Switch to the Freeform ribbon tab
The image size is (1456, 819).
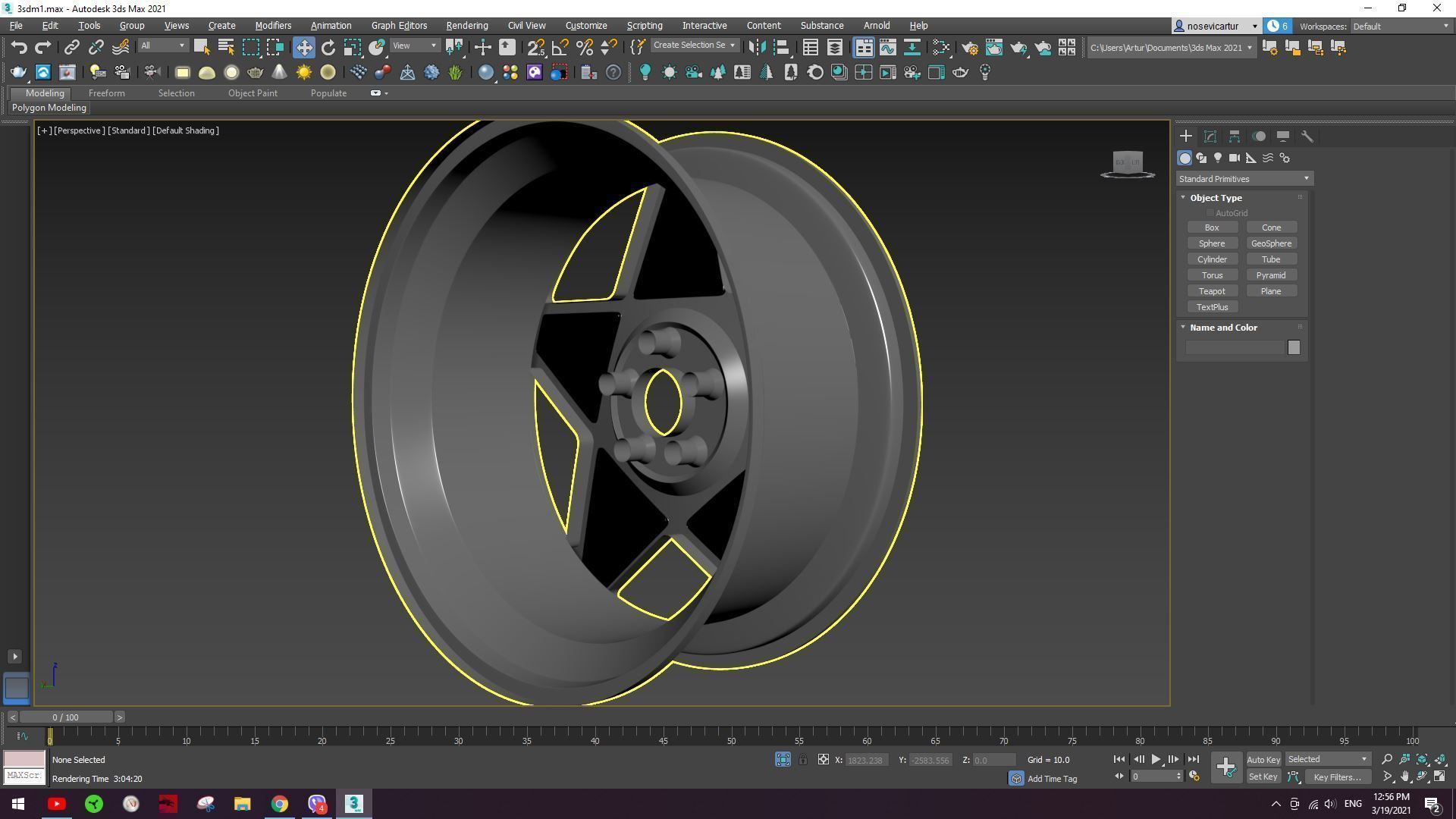[x=107, y=93]
